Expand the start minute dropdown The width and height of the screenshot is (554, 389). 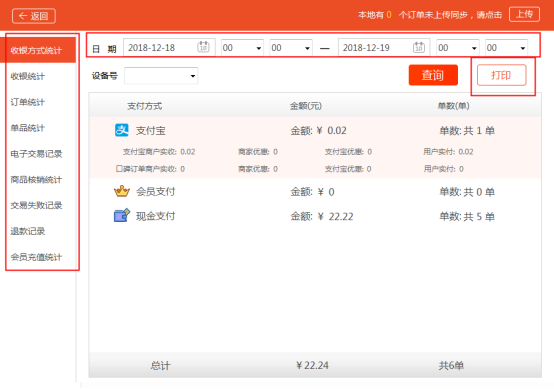291,48
